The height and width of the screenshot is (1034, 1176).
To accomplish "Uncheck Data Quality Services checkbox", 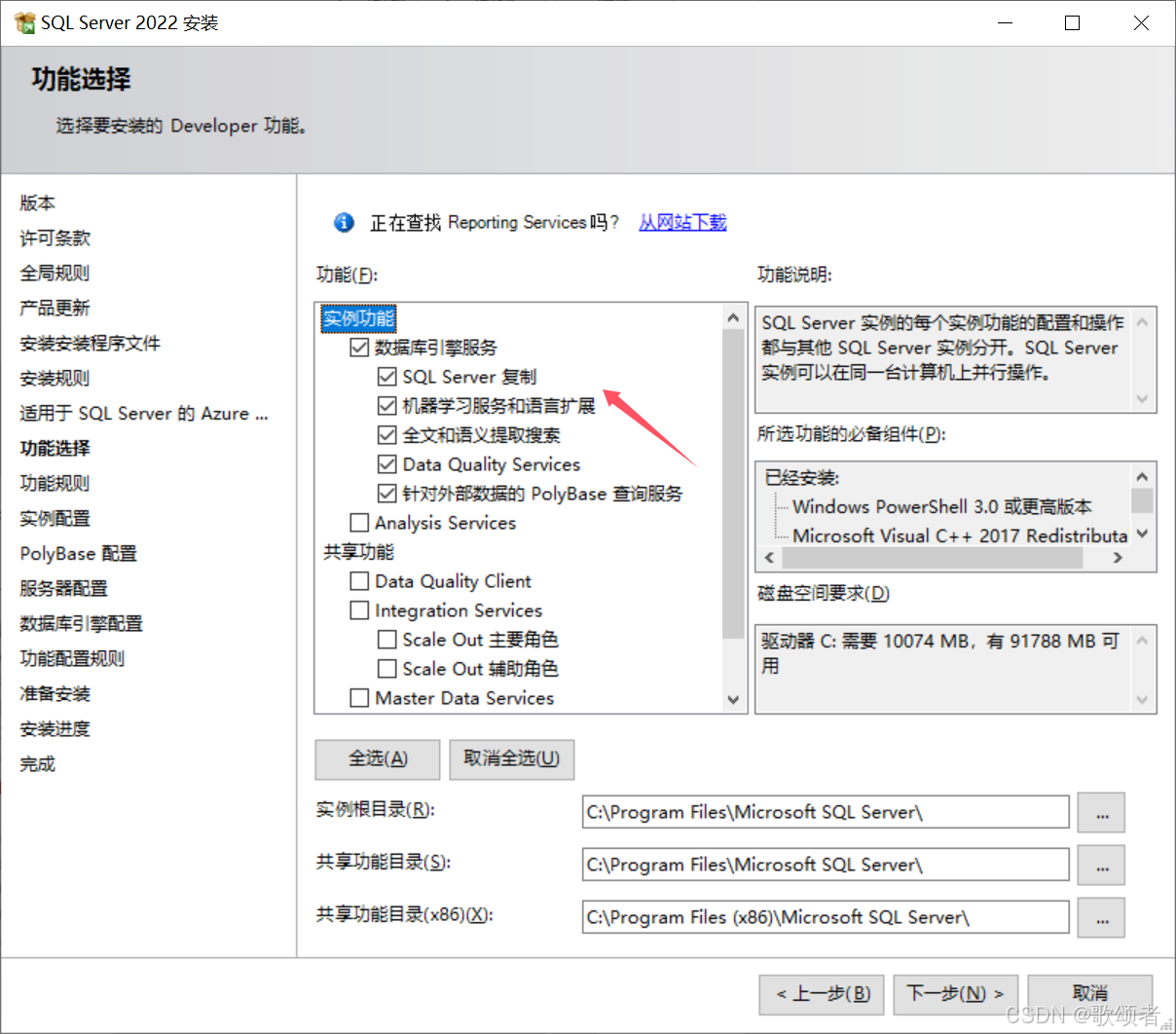I will (x=386, y=464).
